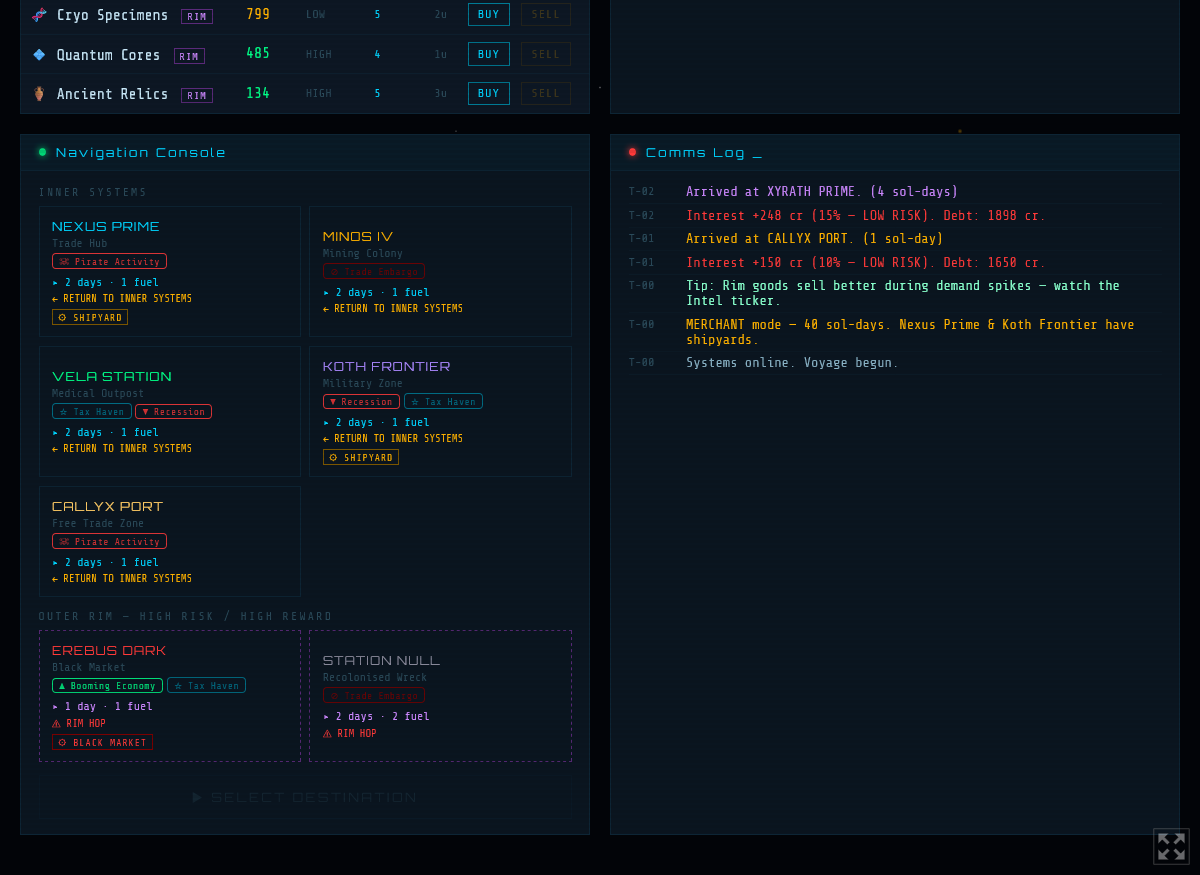Buy Quantum Cores

[x=489, y=54]
